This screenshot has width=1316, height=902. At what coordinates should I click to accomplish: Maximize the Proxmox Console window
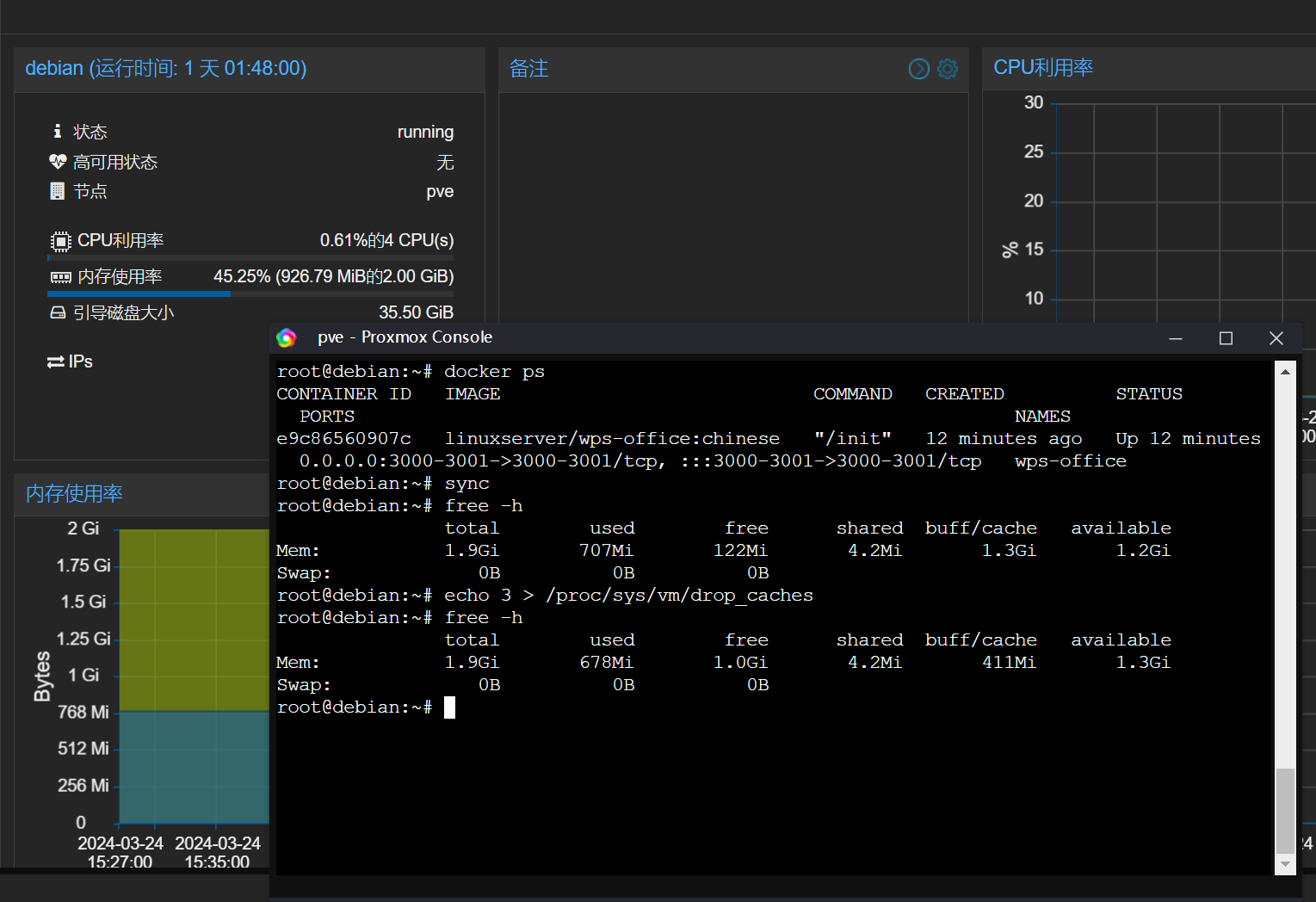click(1226, 338)
